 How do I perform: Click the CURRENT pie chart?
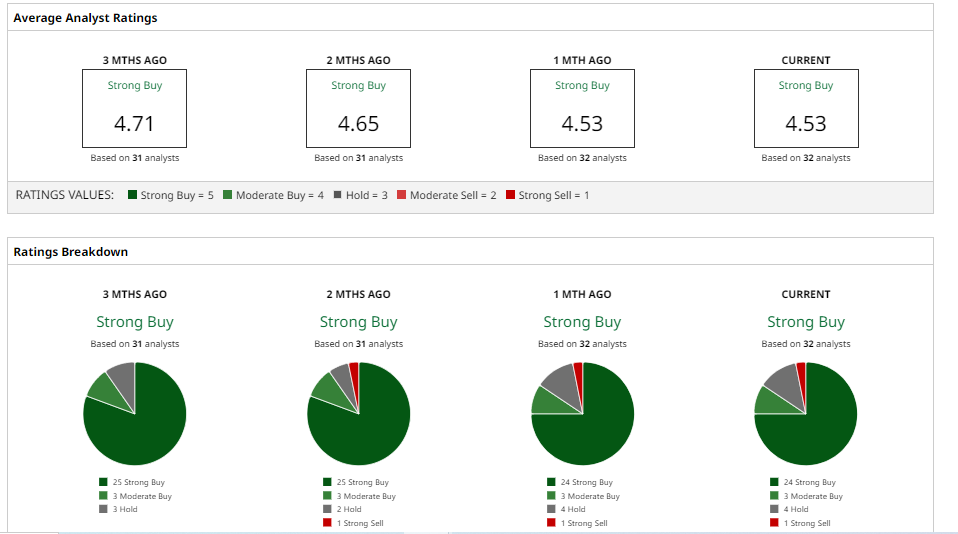[806, 414]
